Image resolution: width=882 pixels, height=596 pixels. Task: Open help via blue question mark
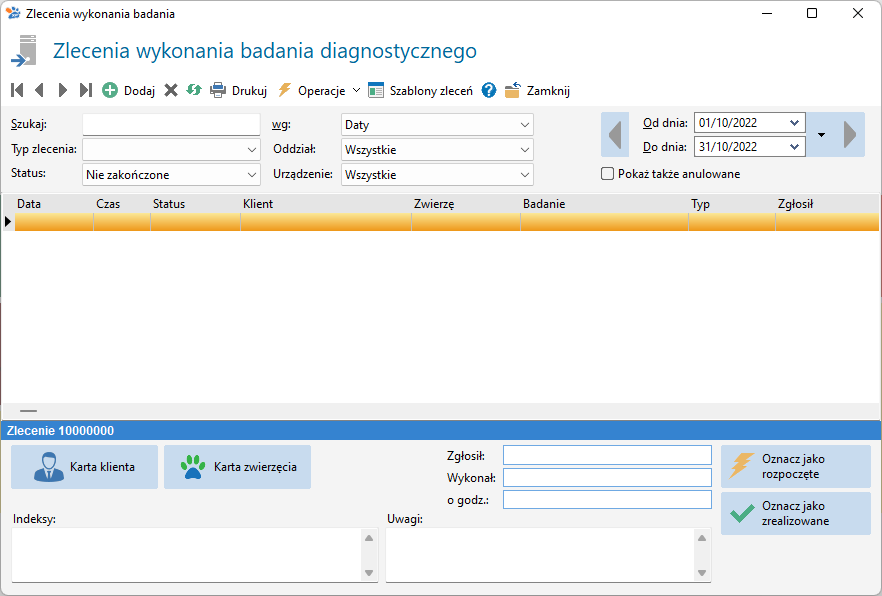(x=489, y=90)
